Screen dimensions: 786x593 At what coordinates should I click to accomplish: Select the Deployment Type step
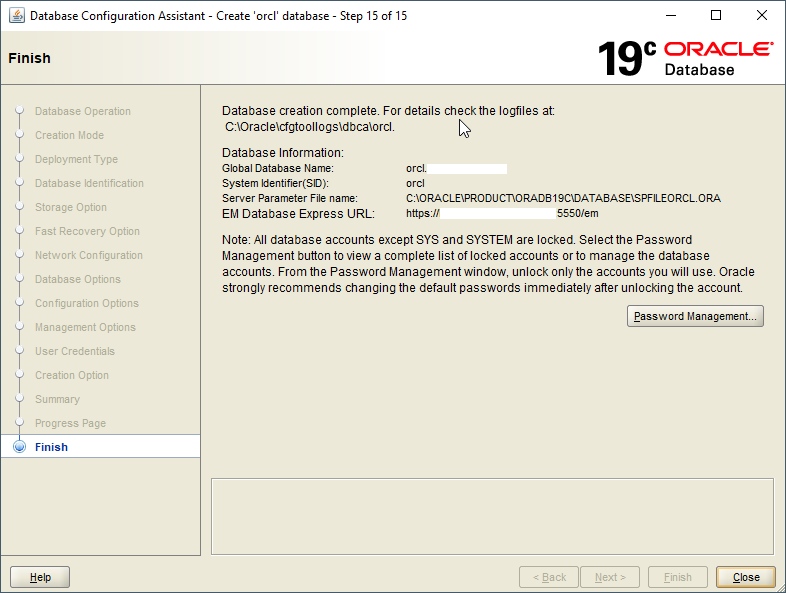point(76,159)
